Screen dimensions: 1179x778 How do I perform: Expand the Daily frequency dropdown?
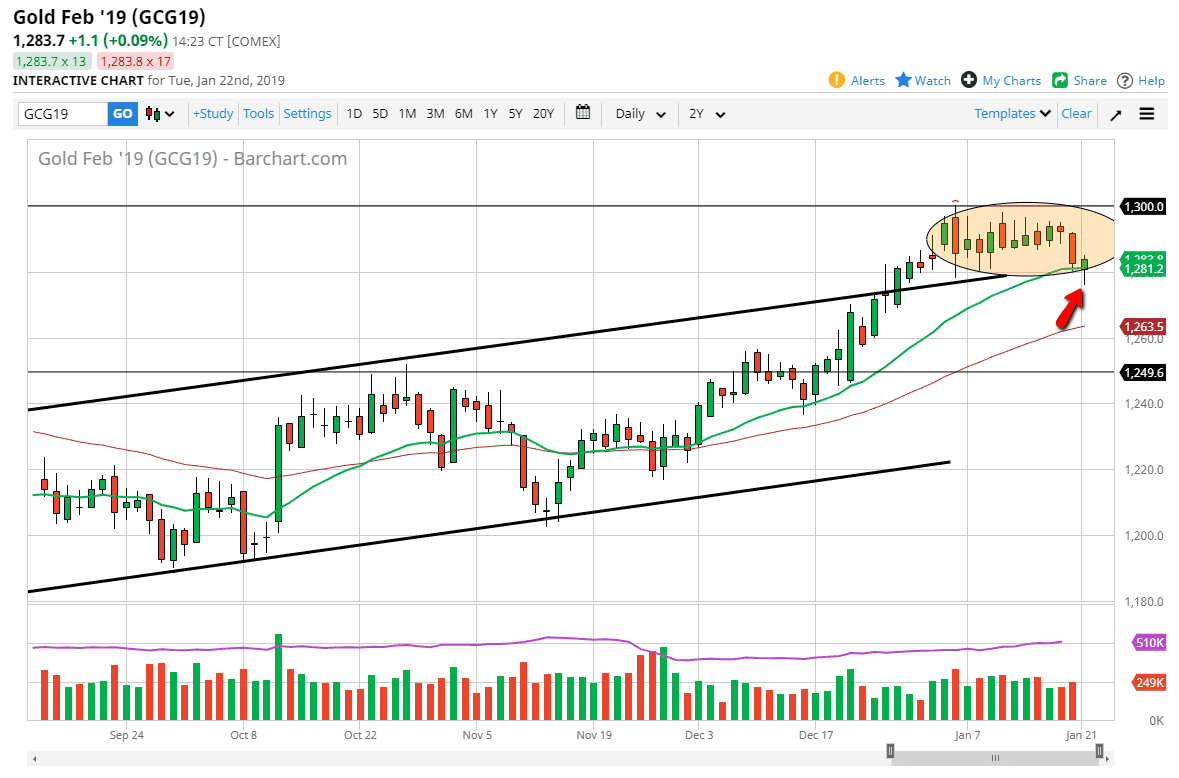point(640,114)
